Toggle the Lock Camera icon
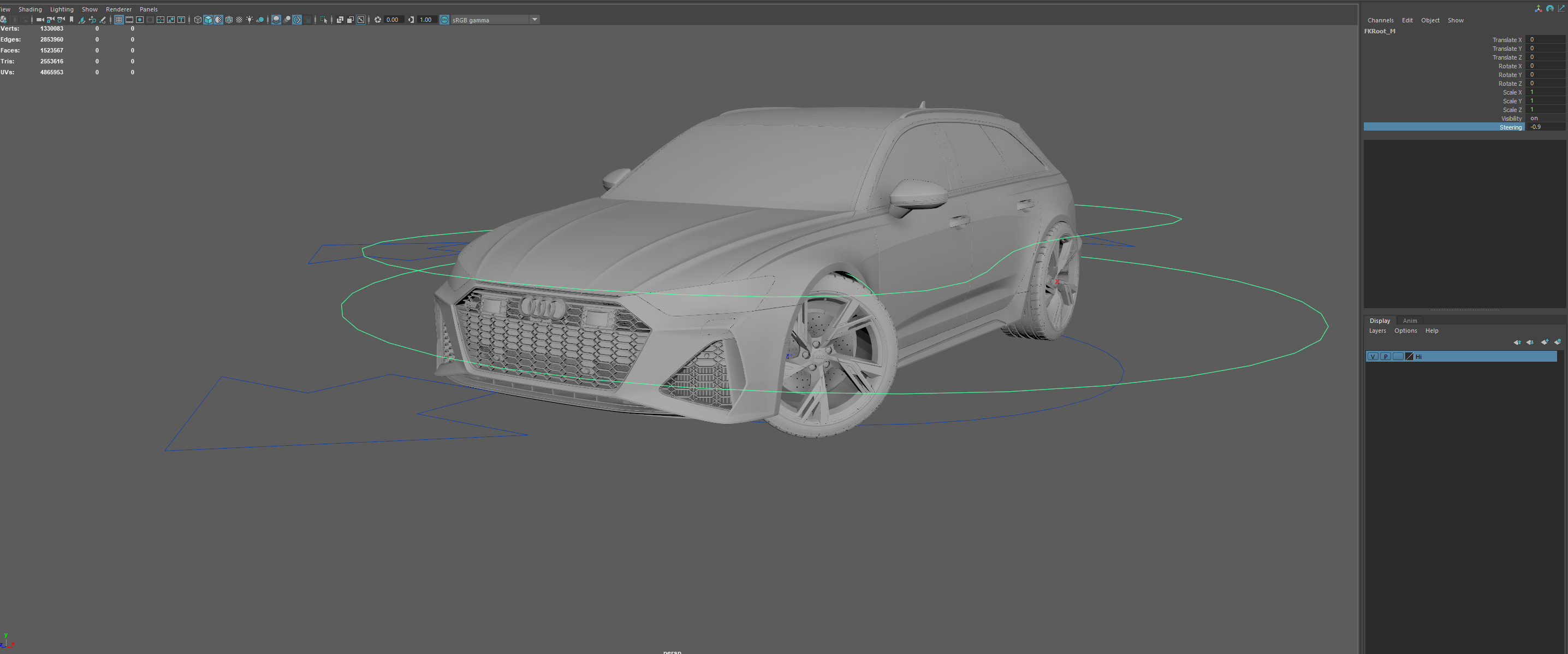The width and height of the screenshot is (1568, 654). tap(51, 20)
